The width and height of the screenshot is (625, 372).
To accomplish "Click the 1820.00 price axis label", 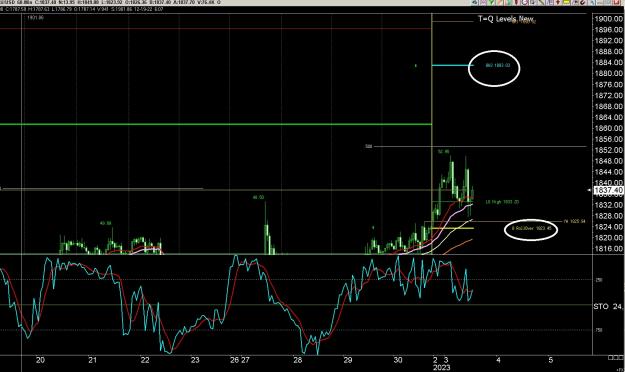I will (x=609, y=238).
